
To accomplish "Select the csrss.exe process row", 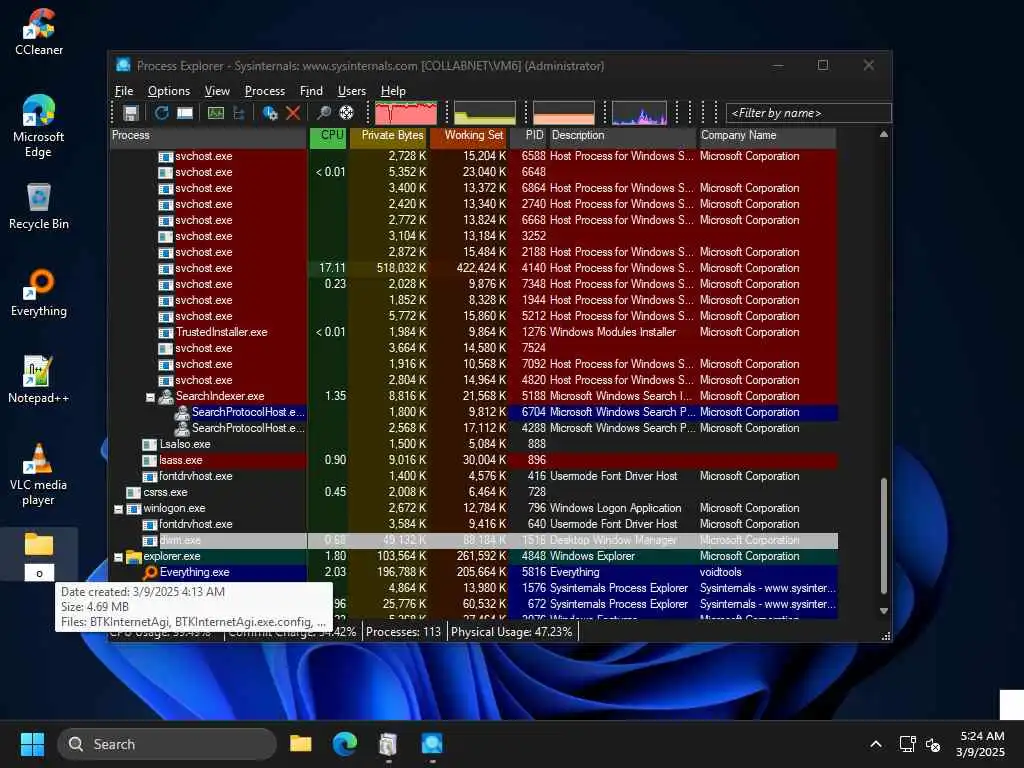I will pyautogui.click(x=473, y=492).
